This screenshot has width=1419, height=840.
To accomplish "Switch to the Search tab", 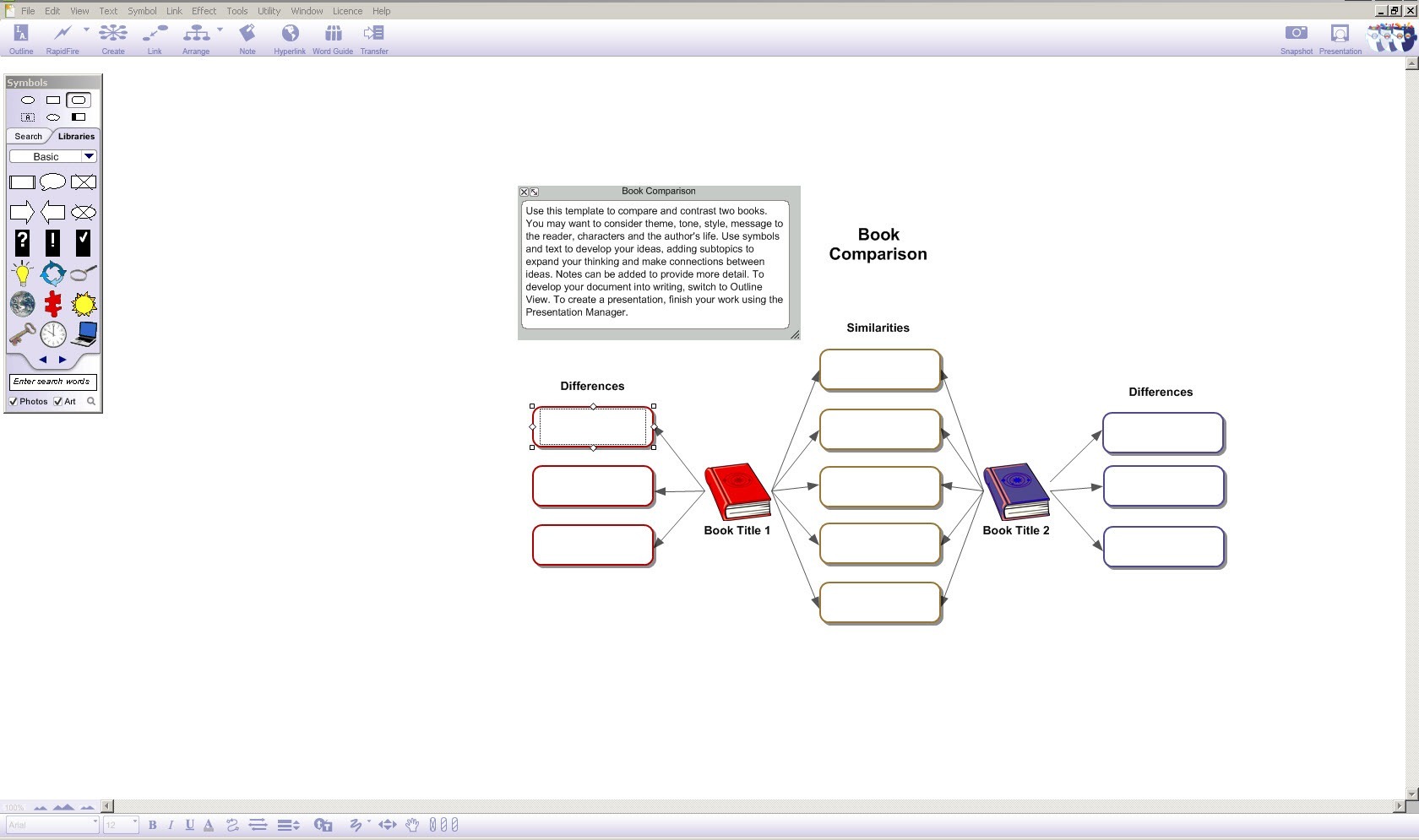I will (28, 136).
